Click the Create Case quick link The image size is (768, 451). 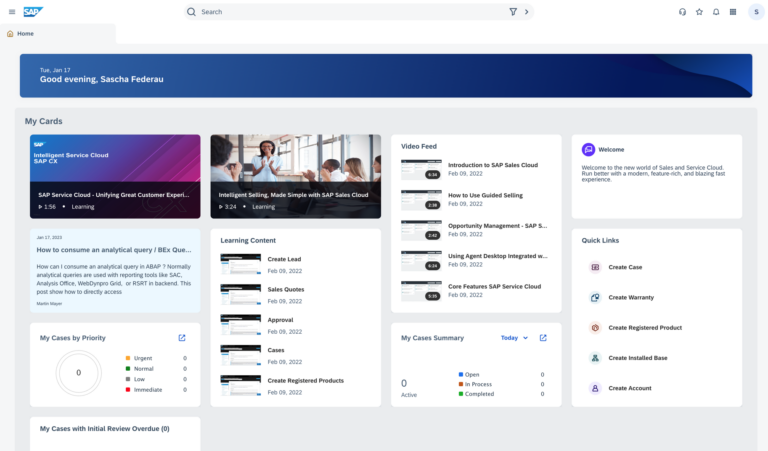(625, 267)
